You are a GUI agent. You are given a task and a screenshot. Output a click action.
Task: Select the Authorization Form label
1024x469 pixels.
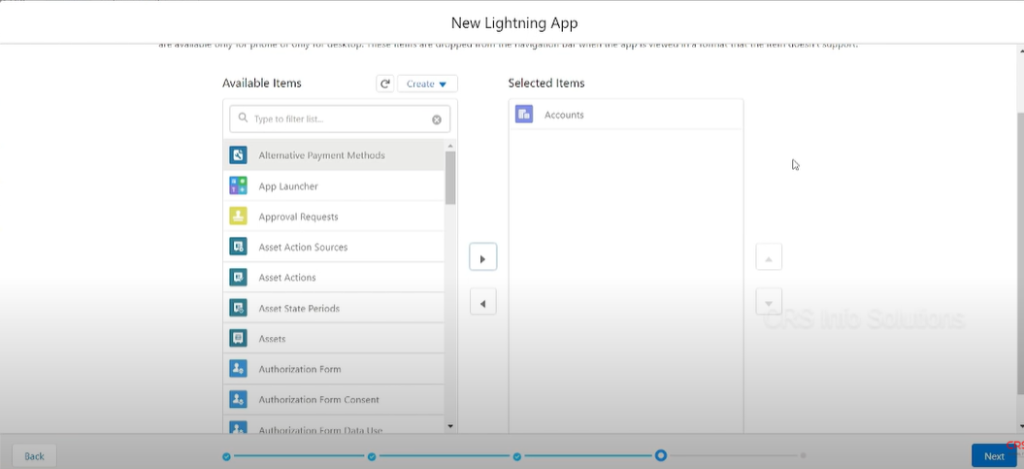point(300,369)
